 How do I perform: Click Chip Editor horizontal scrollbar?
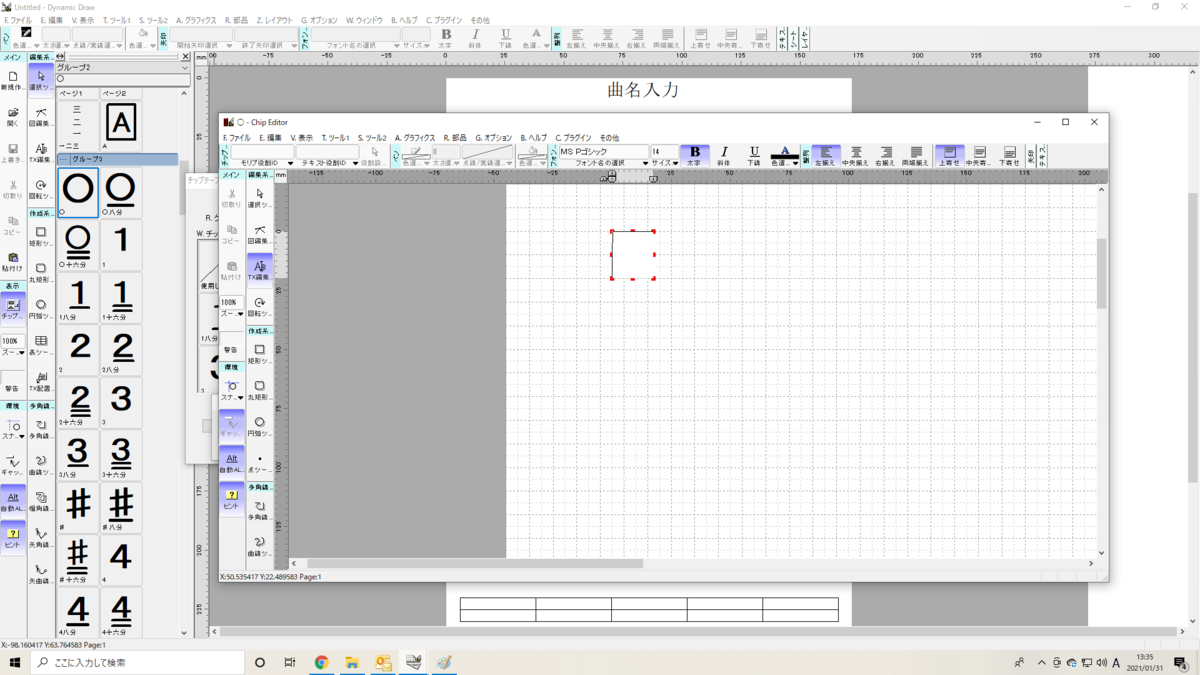tap(692, 563)
